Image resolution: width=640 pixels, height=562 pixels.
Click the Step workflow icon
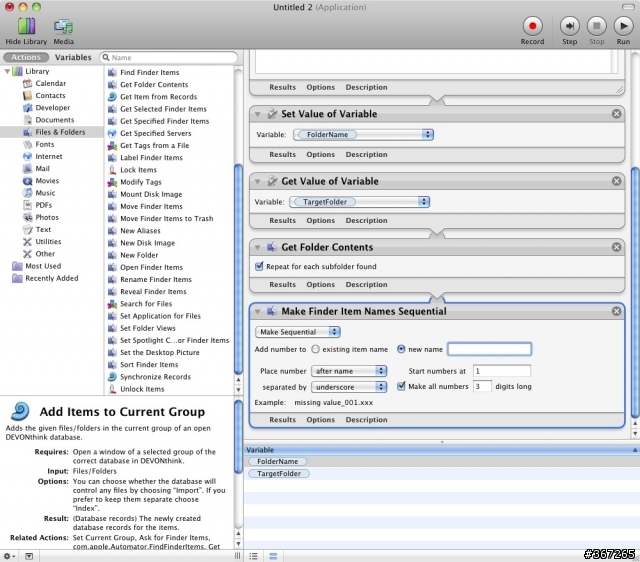(x=569, y=26)
